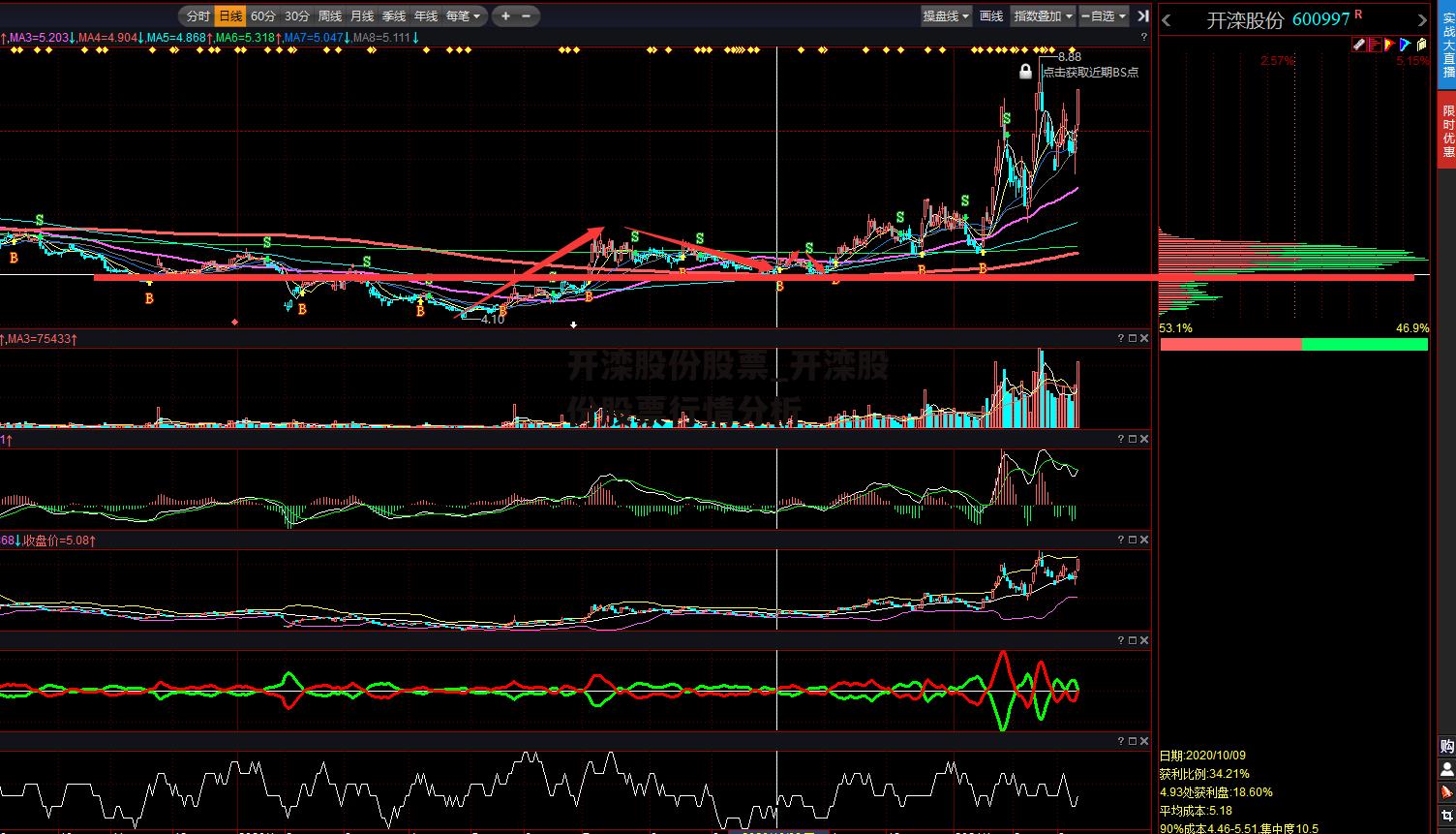Image resolution: width=1456 pixels, height=834 pixels.
Task: Open help icon on main K-line panel
Action: [x=1144, y=37]
